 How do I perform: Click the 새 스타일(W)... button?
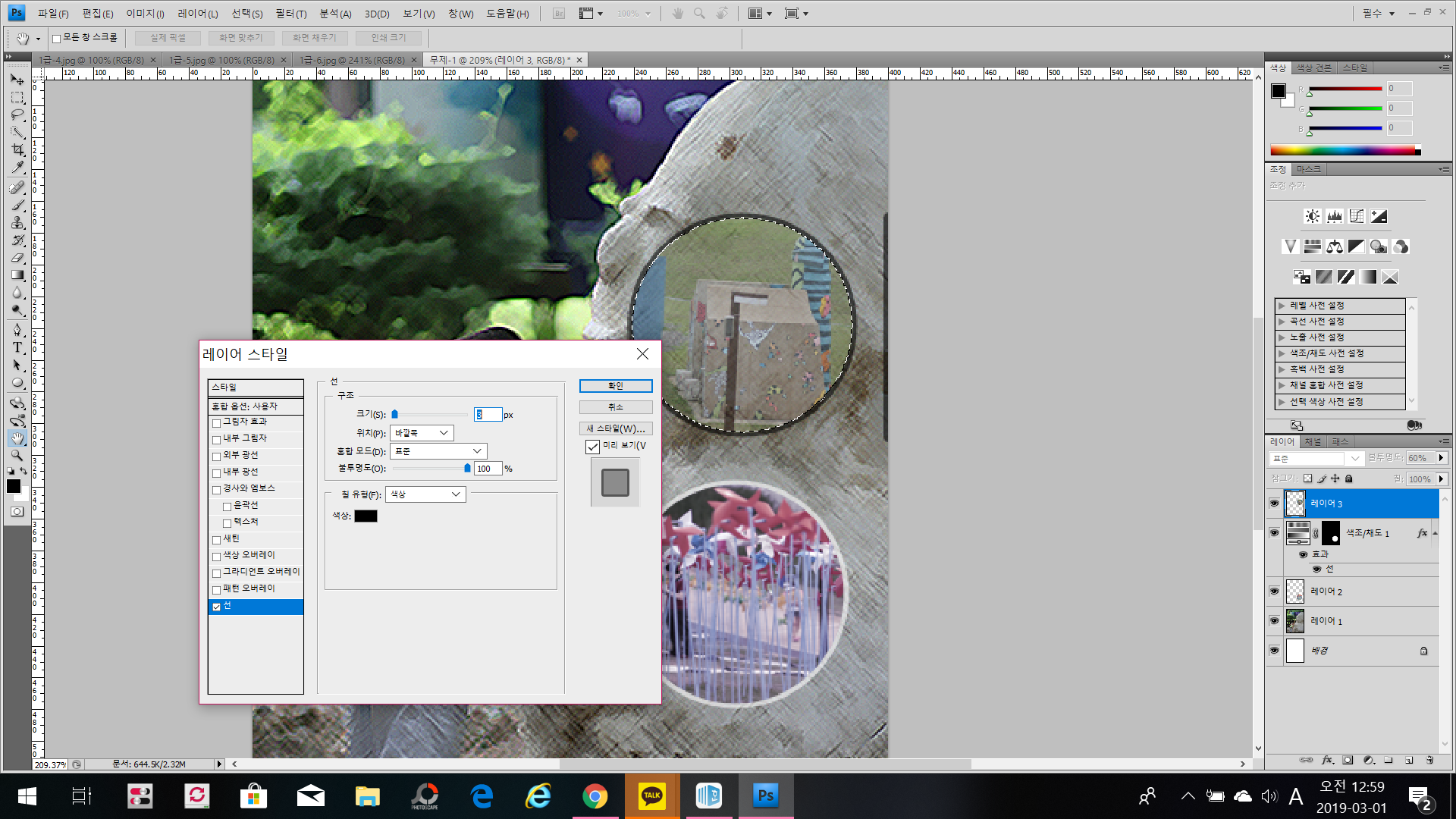(615, 428)
